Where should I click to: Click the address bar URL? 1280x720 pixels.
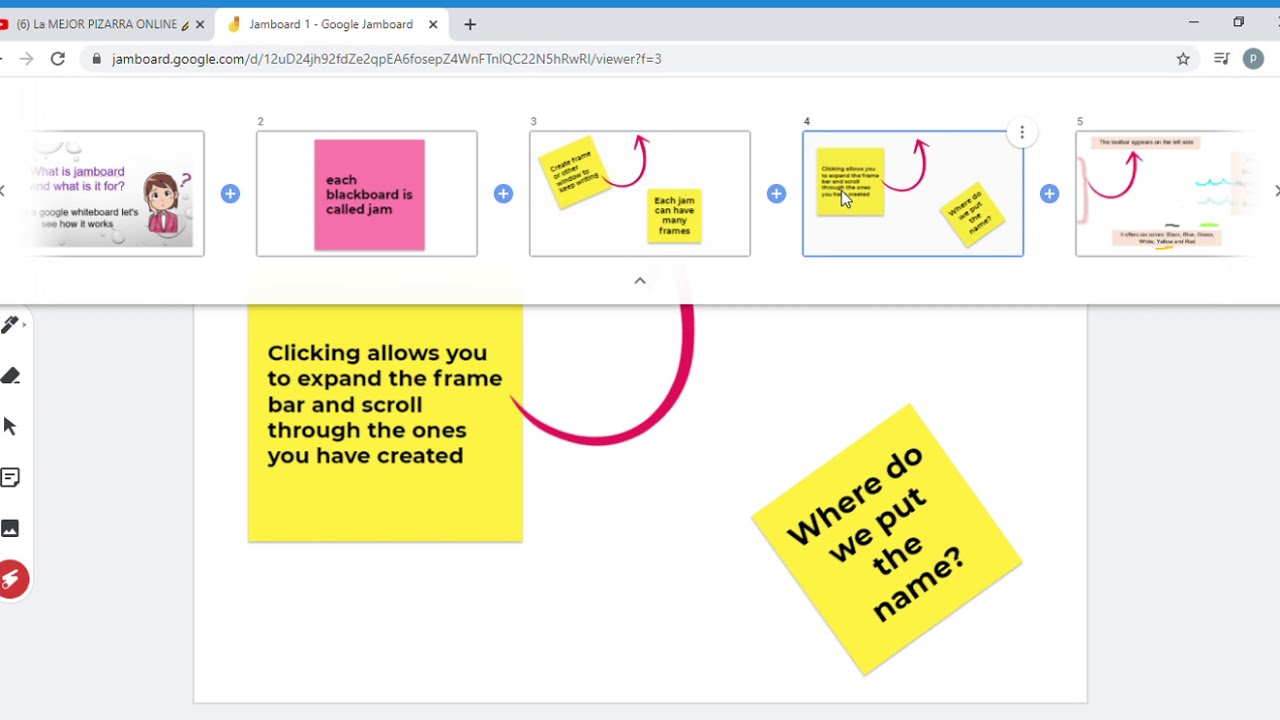pyautogui.click(x=386, y=59)
